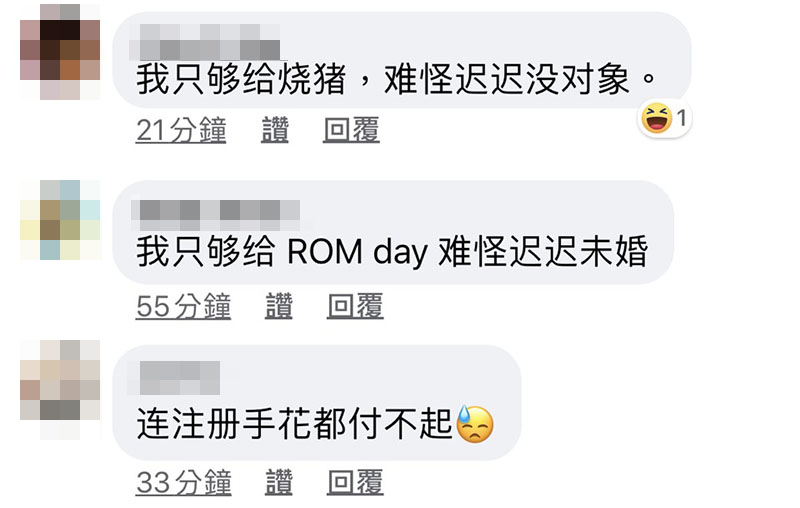Click the sad sweat emoji in third comment

[x=475, y=424]
